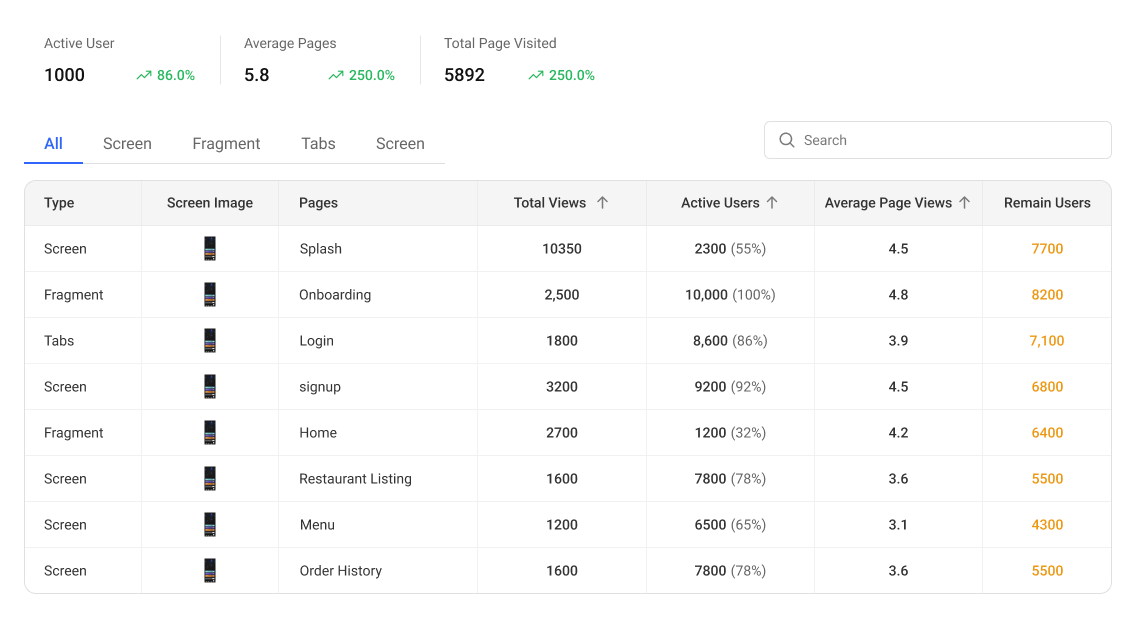Click the 7700 remain users value
Screen dimensions: 1136x618
tap(1047, 249)
